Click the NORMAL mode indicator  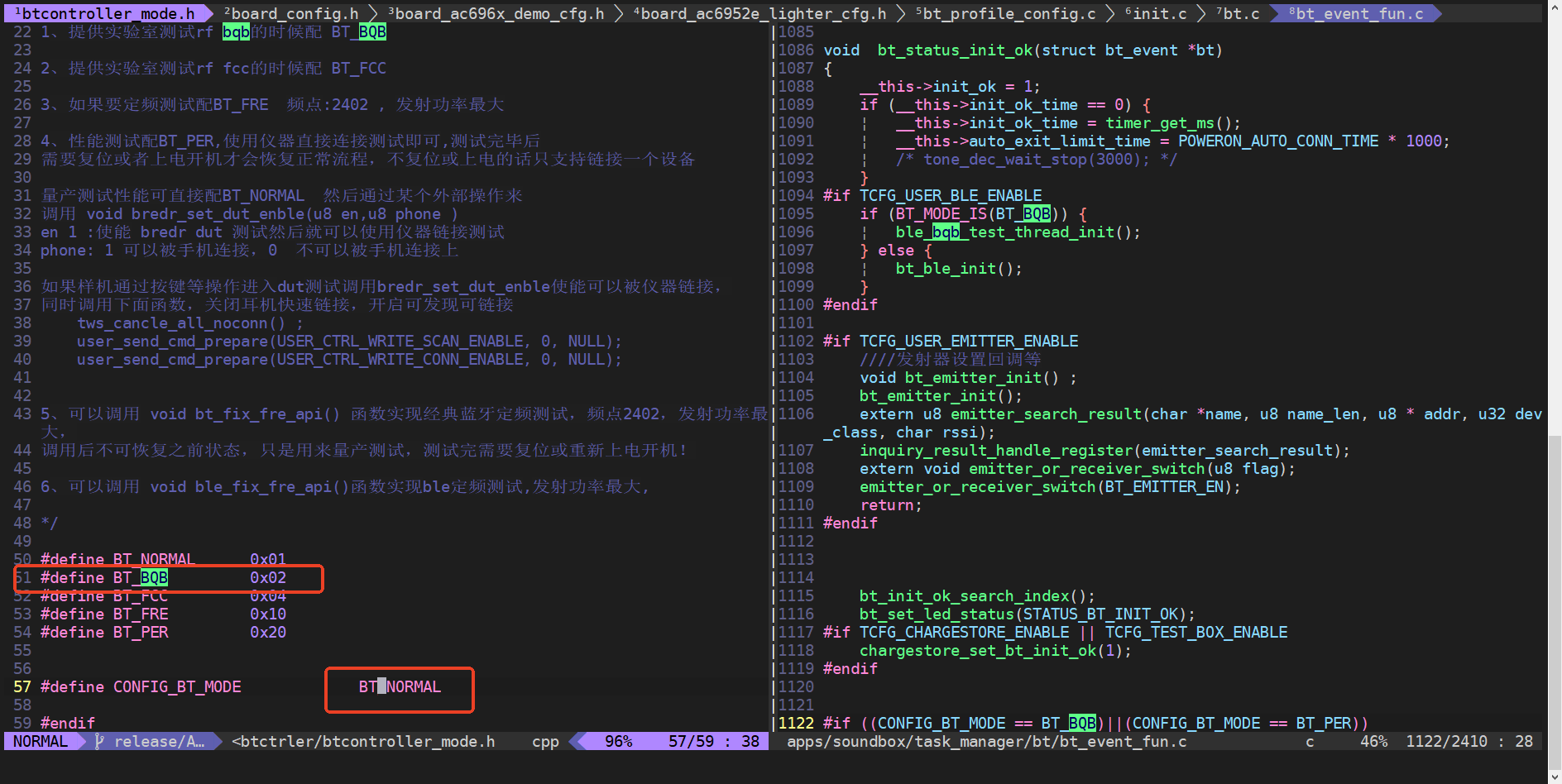[41, 742]
